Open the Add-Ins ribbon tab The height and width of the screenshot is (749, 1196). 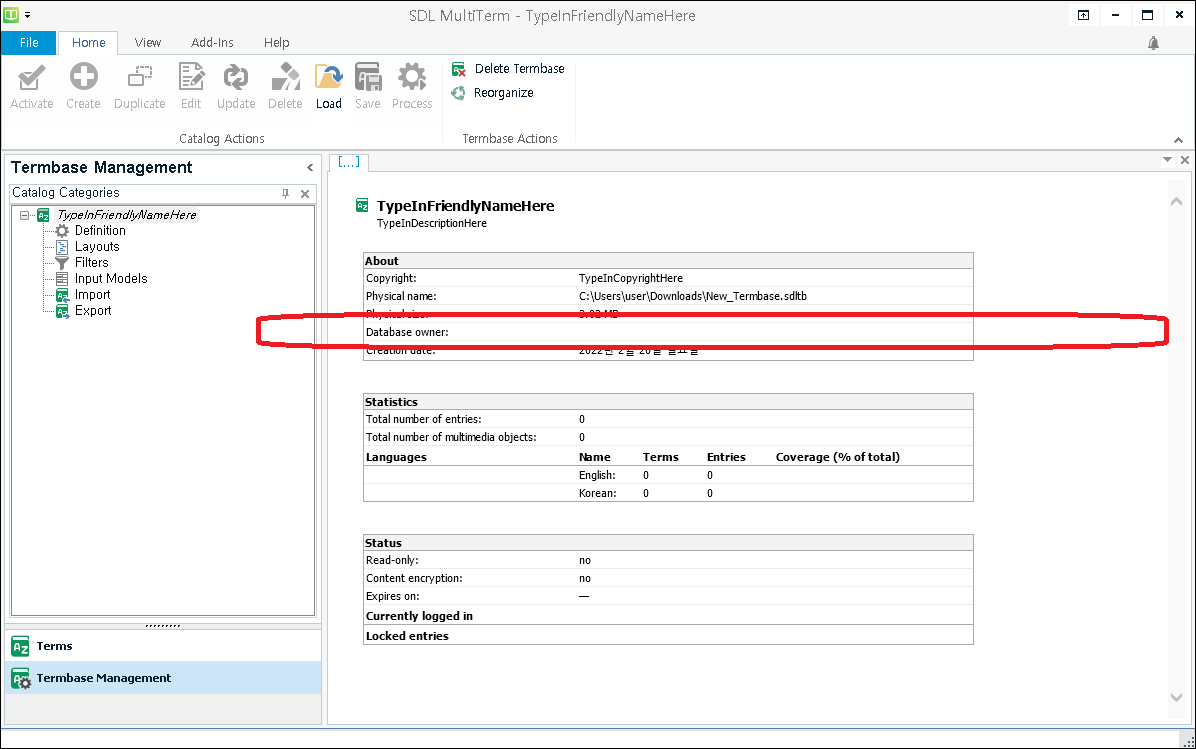pyautogui.click(x=212, y=43)
